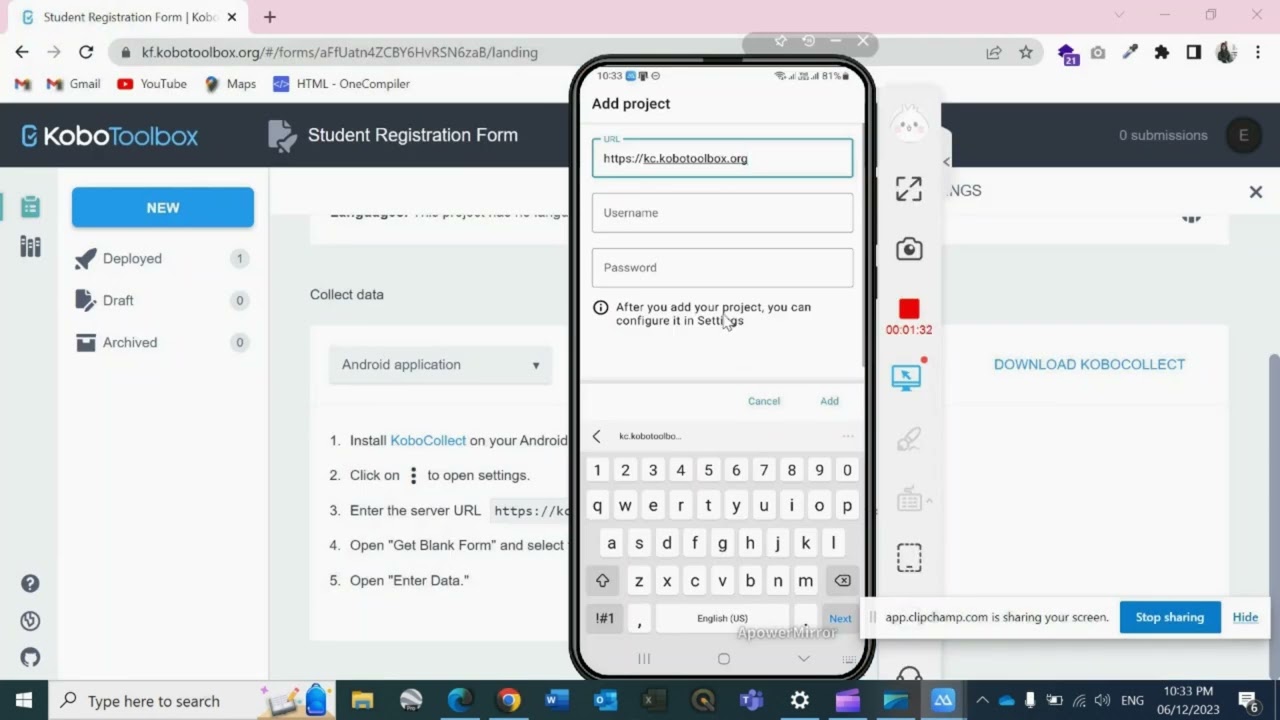Click the URL field in Add project

722,158
